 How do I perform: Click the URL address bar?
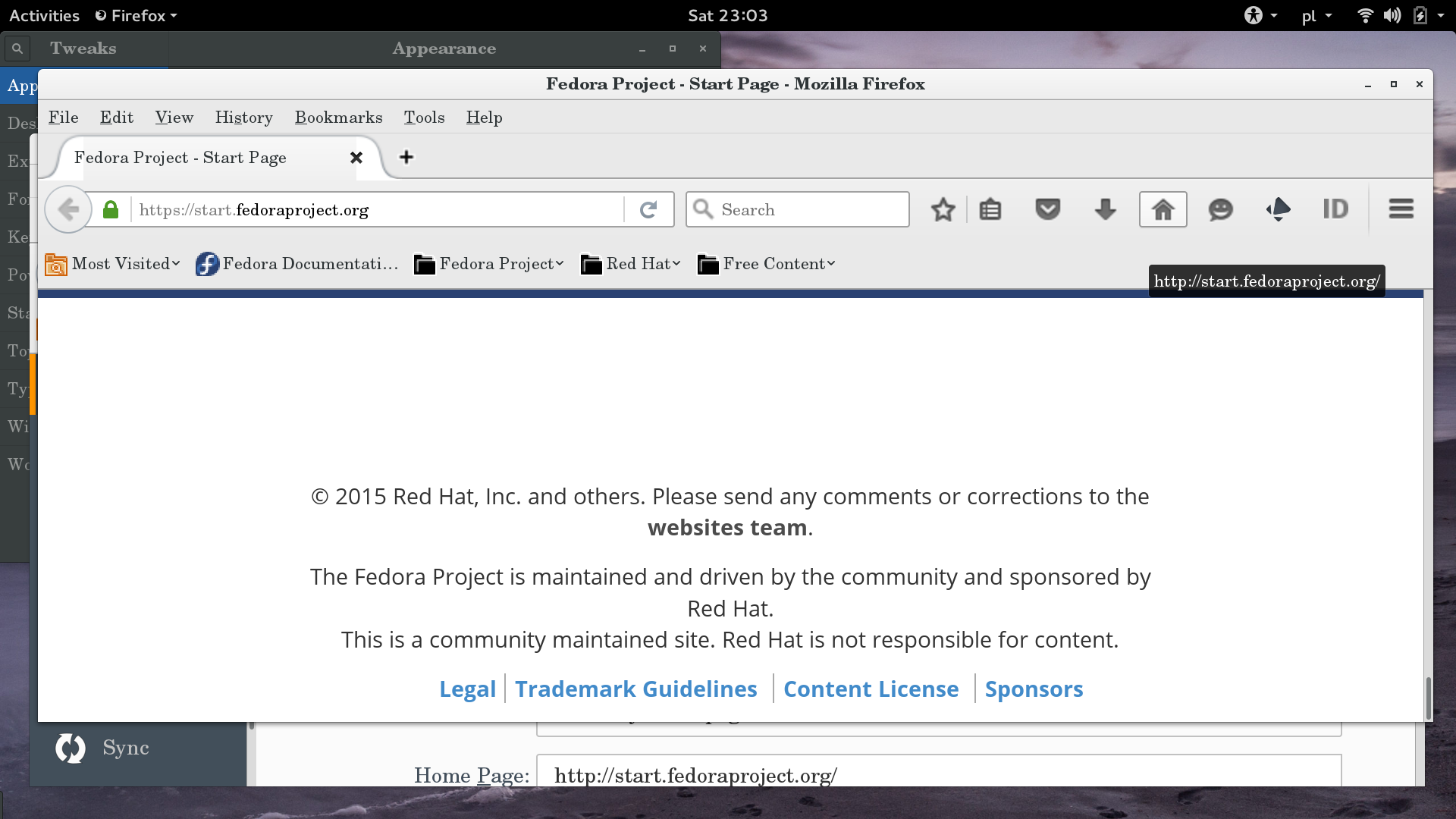click(x=379, y=209)
